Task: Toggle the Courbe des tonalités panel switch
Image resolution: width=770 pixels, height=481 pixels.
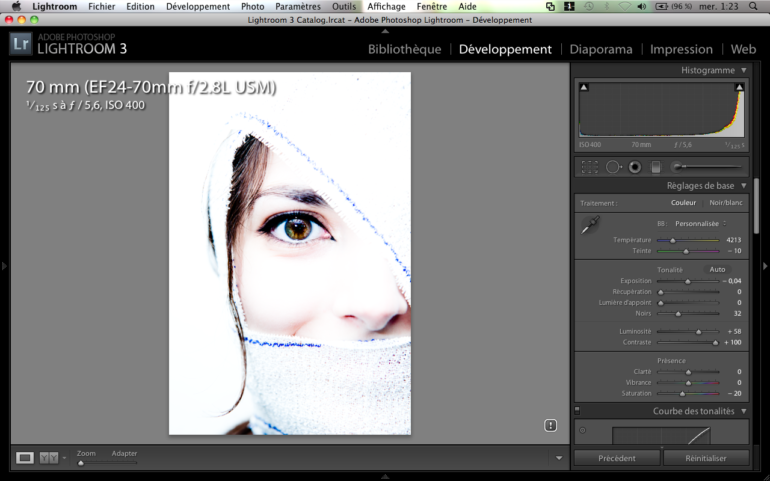Action: click(x=577, y=410)
